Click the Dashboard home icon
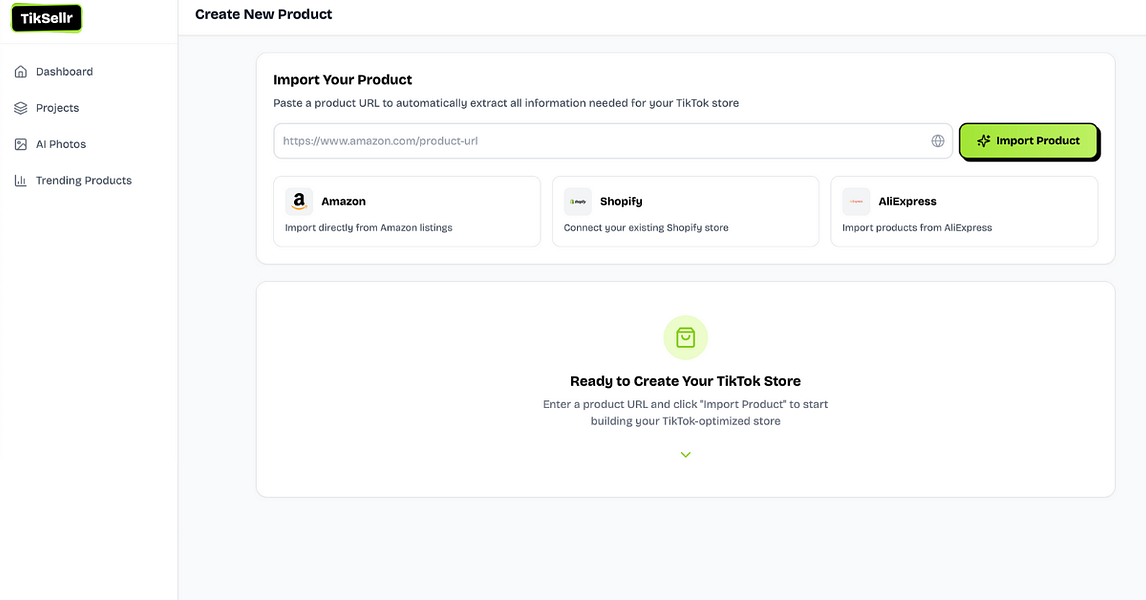The height and width of the screenshot is (600, 1146). click(20, 72)
